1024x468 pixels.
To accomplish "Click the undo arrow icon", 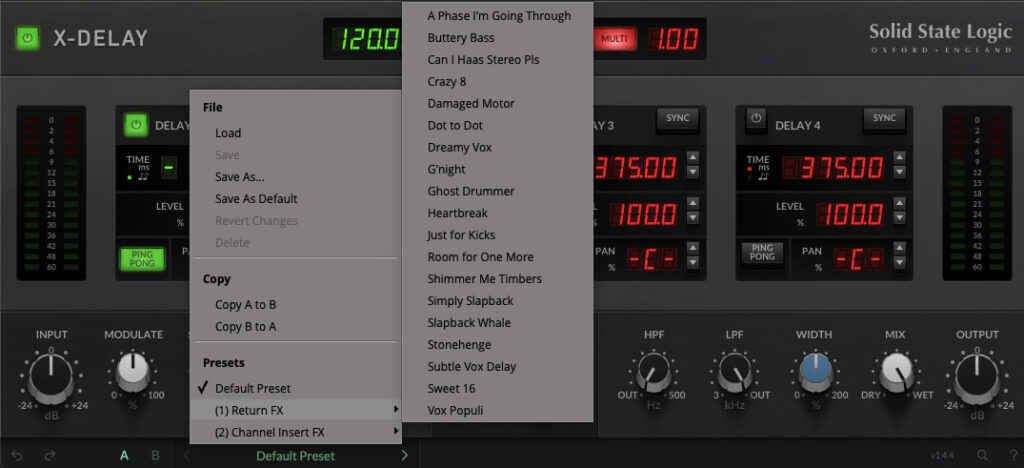I will [x=17, y=456].
